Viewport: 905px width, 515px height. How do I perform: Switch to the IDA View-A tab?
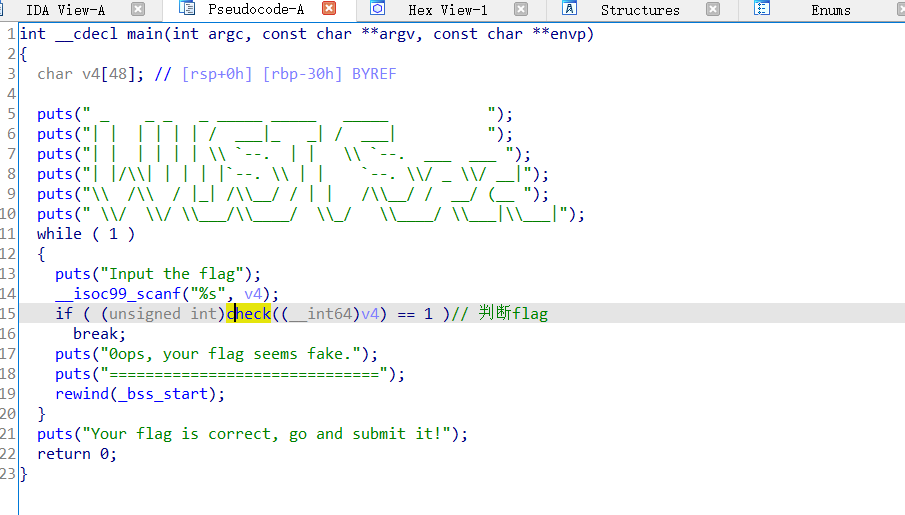pyautogui.click(x=65, y=10)
